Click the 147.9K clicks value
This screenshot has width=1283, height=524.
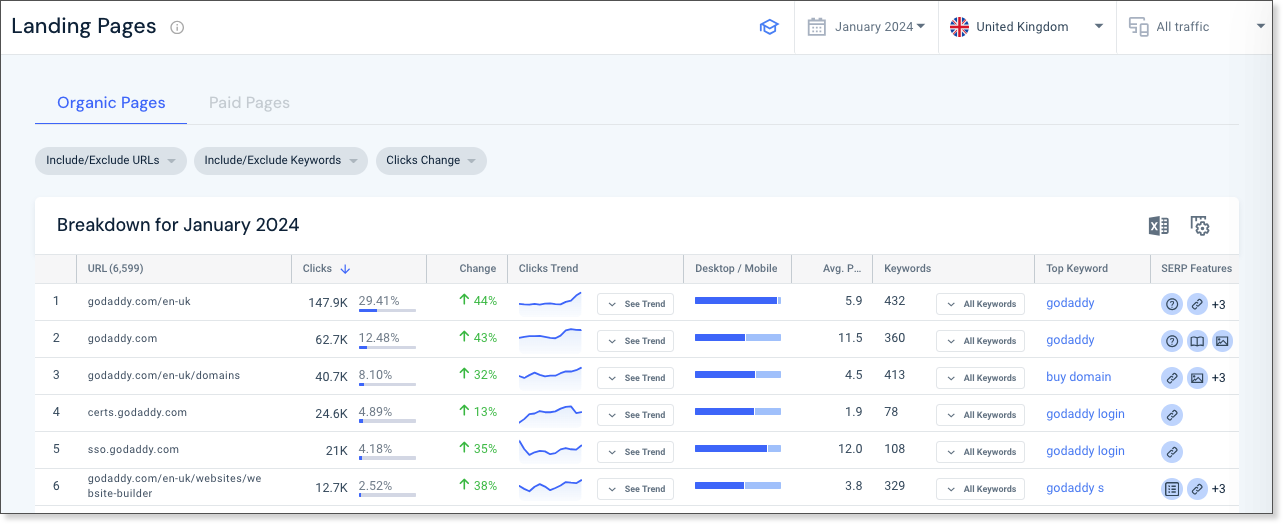tap(328, 302)
